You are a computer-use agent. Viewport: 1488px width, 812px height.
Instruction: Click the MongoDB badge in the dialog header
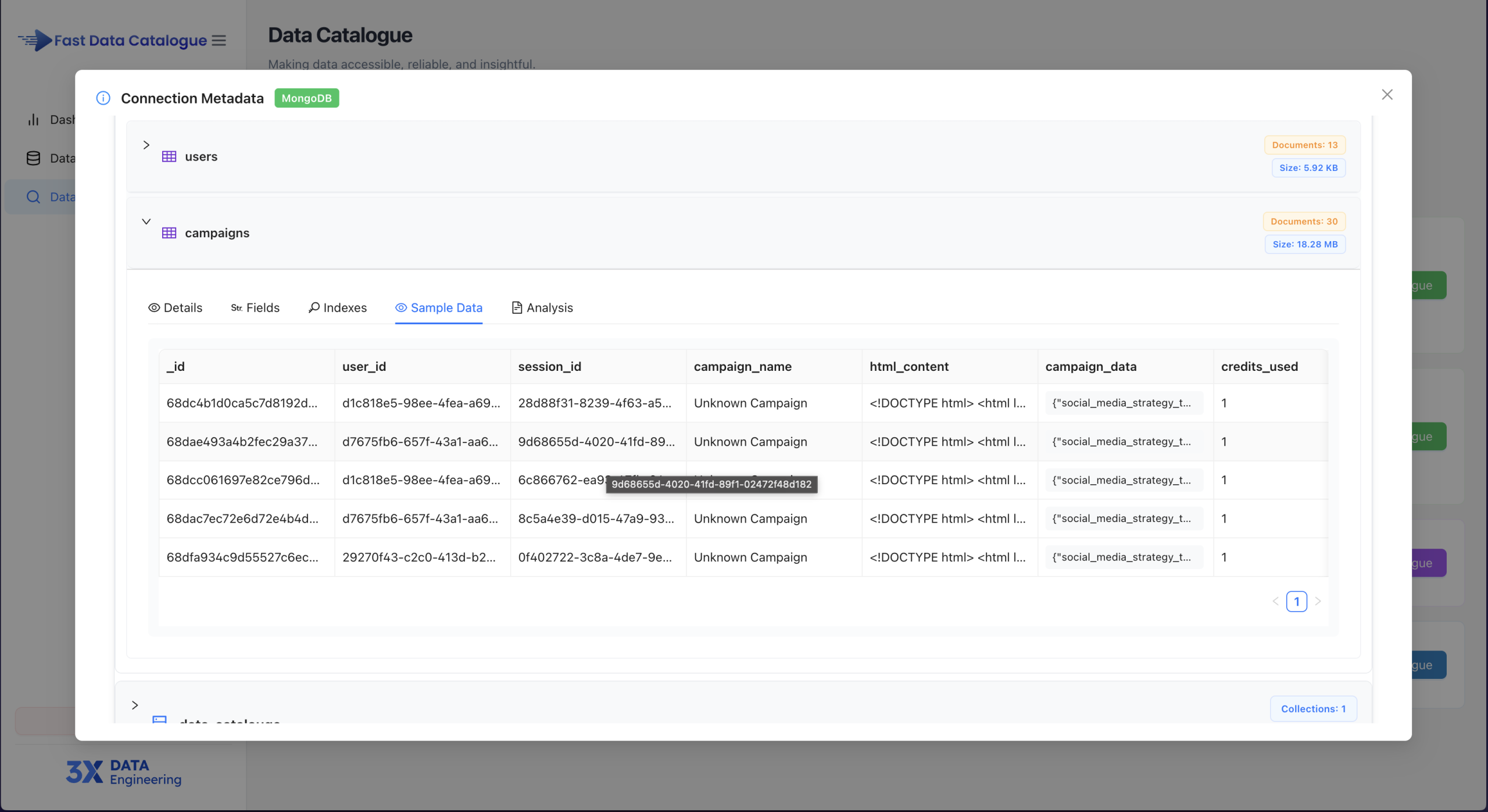click(306, 98)
